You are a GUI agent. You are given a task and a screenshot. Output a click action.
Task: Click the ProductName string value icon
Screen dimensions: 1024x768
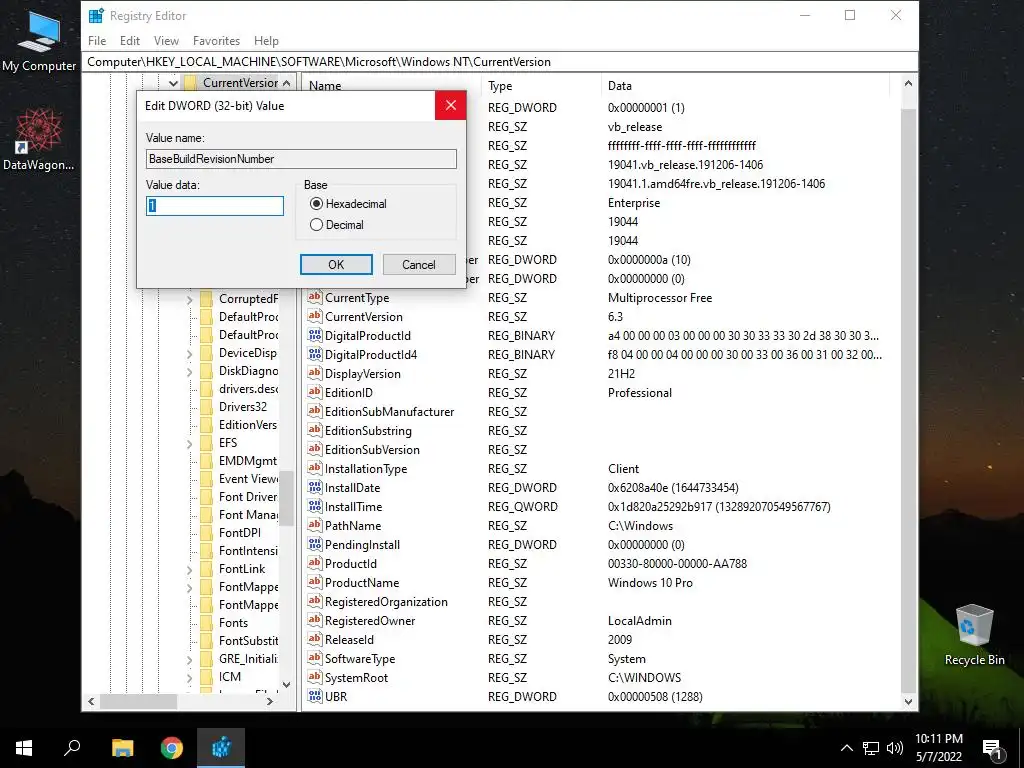315,582
